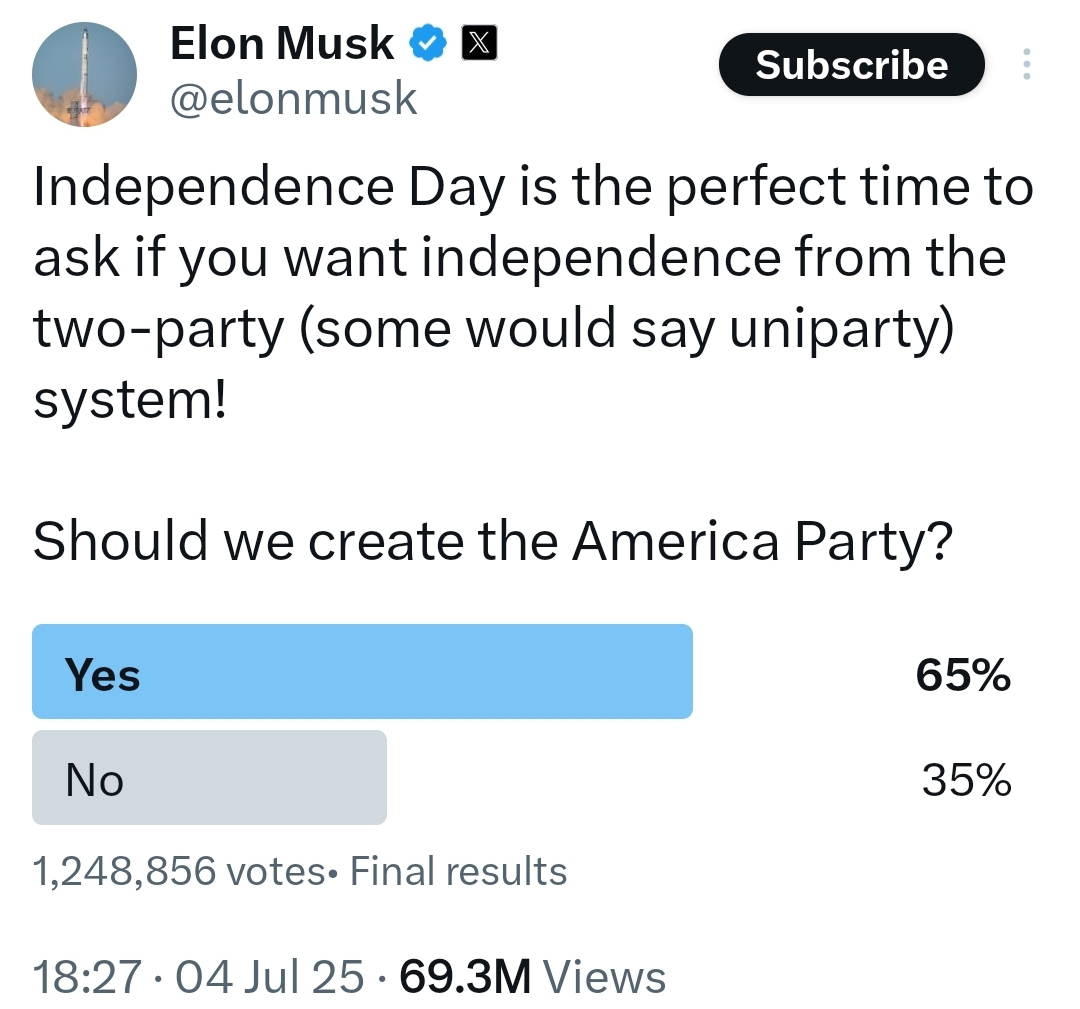Screen dimensions: 1080x1009
Task: Click the 65% result label
Action: click(x=963, y=674)
